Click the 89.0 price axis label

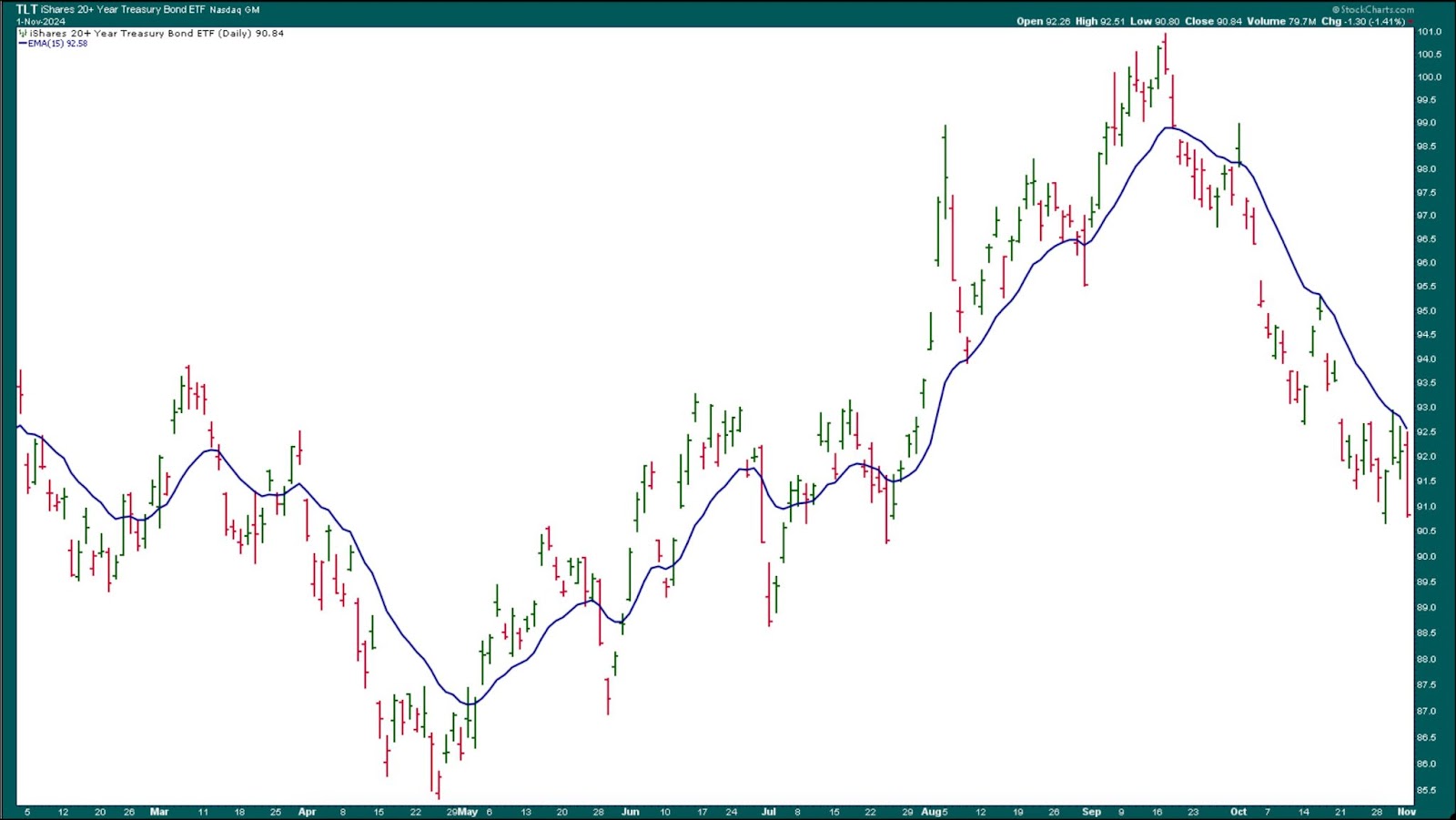pos(1426,607)
